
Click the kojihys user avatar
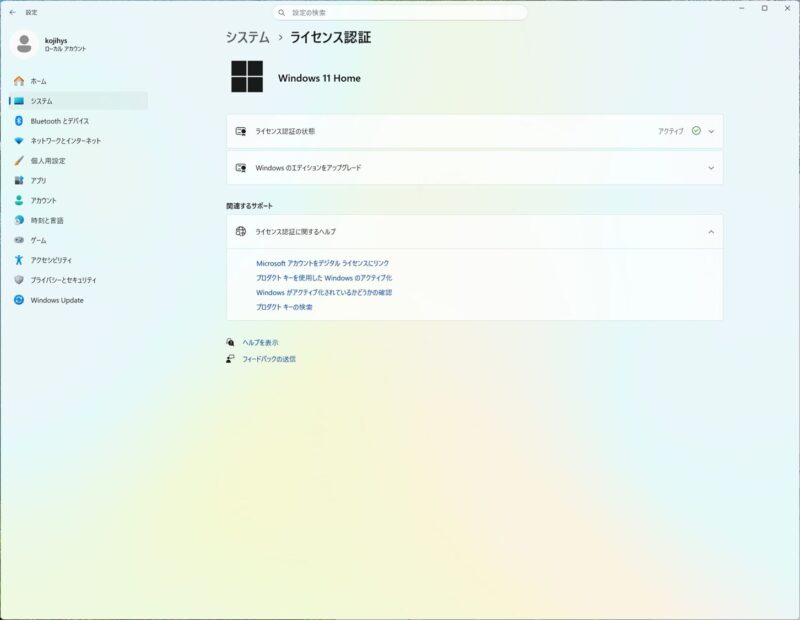[24, 44]
